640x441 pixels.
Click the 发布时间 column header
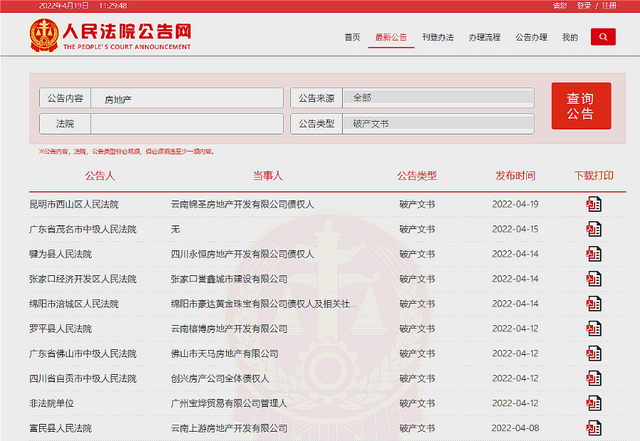click(515, 176)
